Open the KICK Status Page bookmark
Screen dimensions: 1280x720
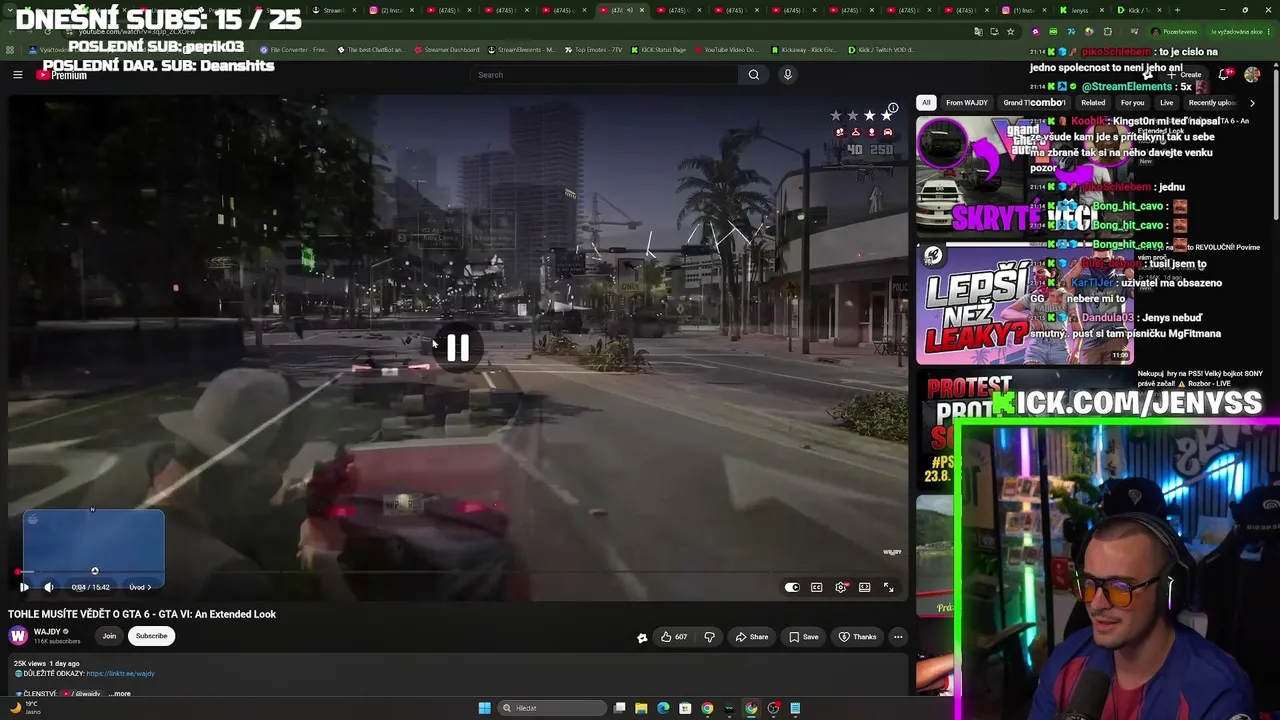658,50
